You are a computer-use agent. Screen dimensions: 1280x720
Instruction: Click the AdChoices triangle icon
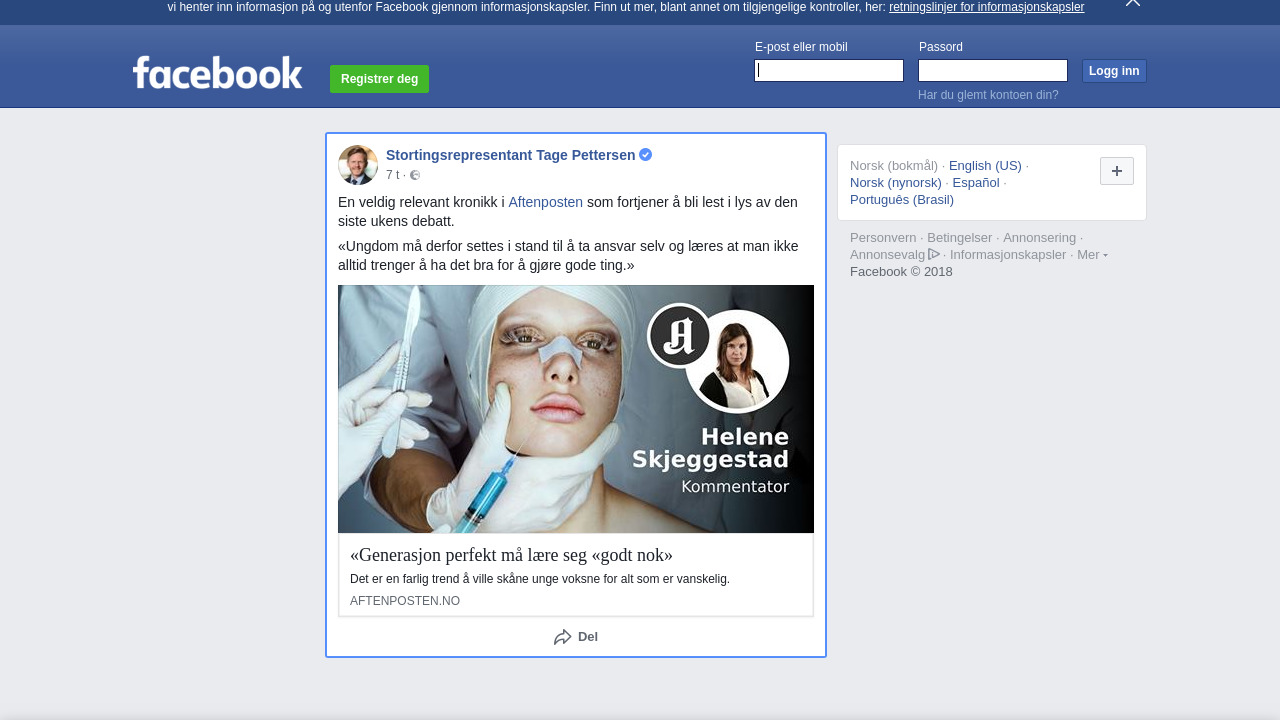tap(934, 254)
